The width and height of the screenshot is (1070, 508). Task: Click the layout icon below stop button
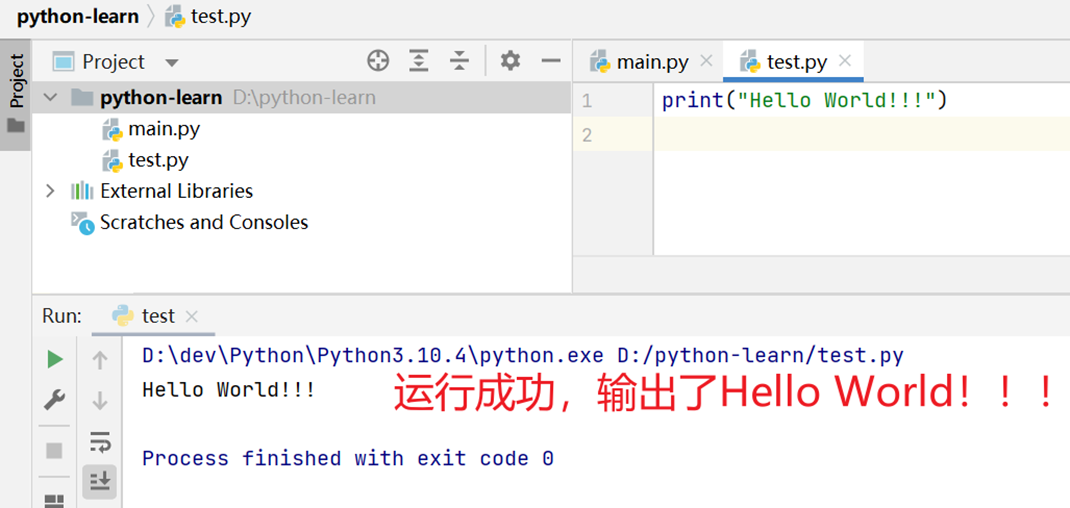(x=54, y=500)
